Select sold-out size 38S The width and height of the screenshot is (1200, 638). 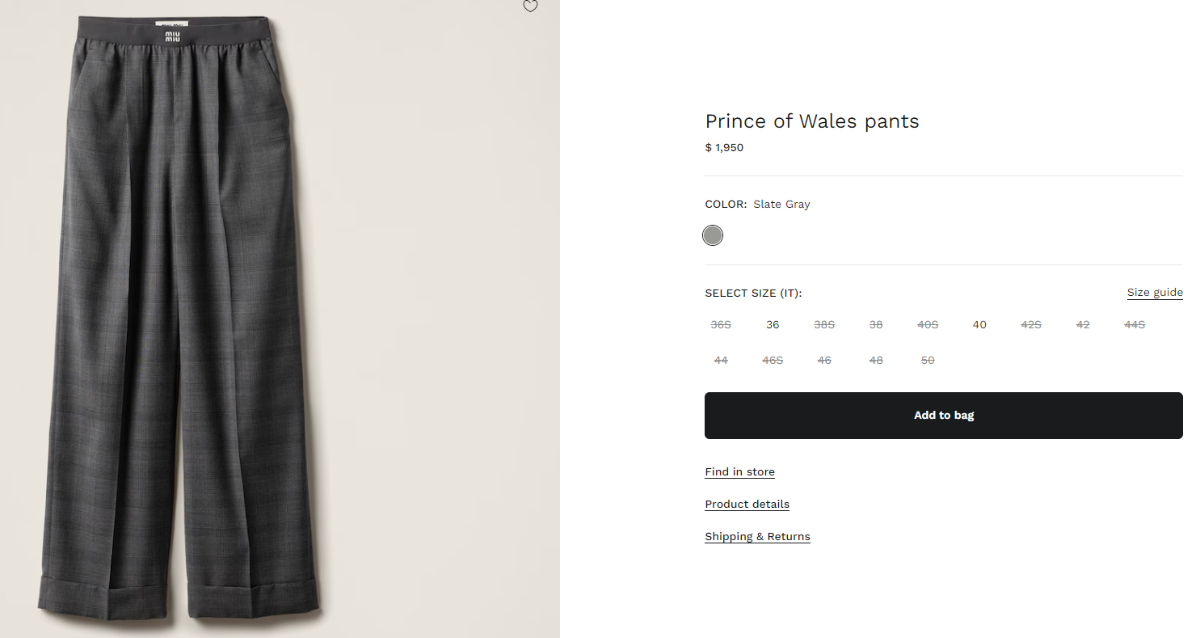(x=824, y=325)
